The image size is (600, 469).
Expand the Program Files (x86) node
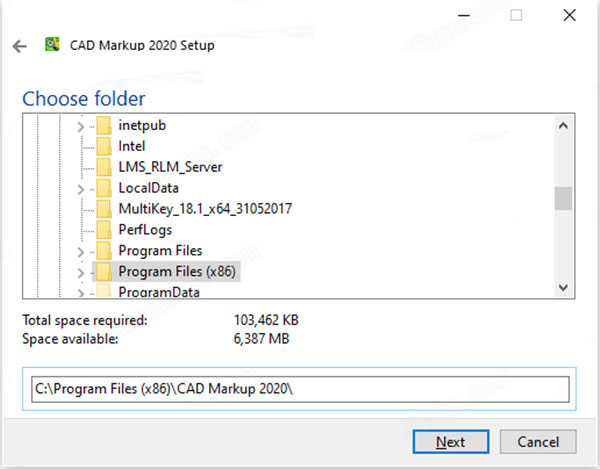(x=80, y=273)
